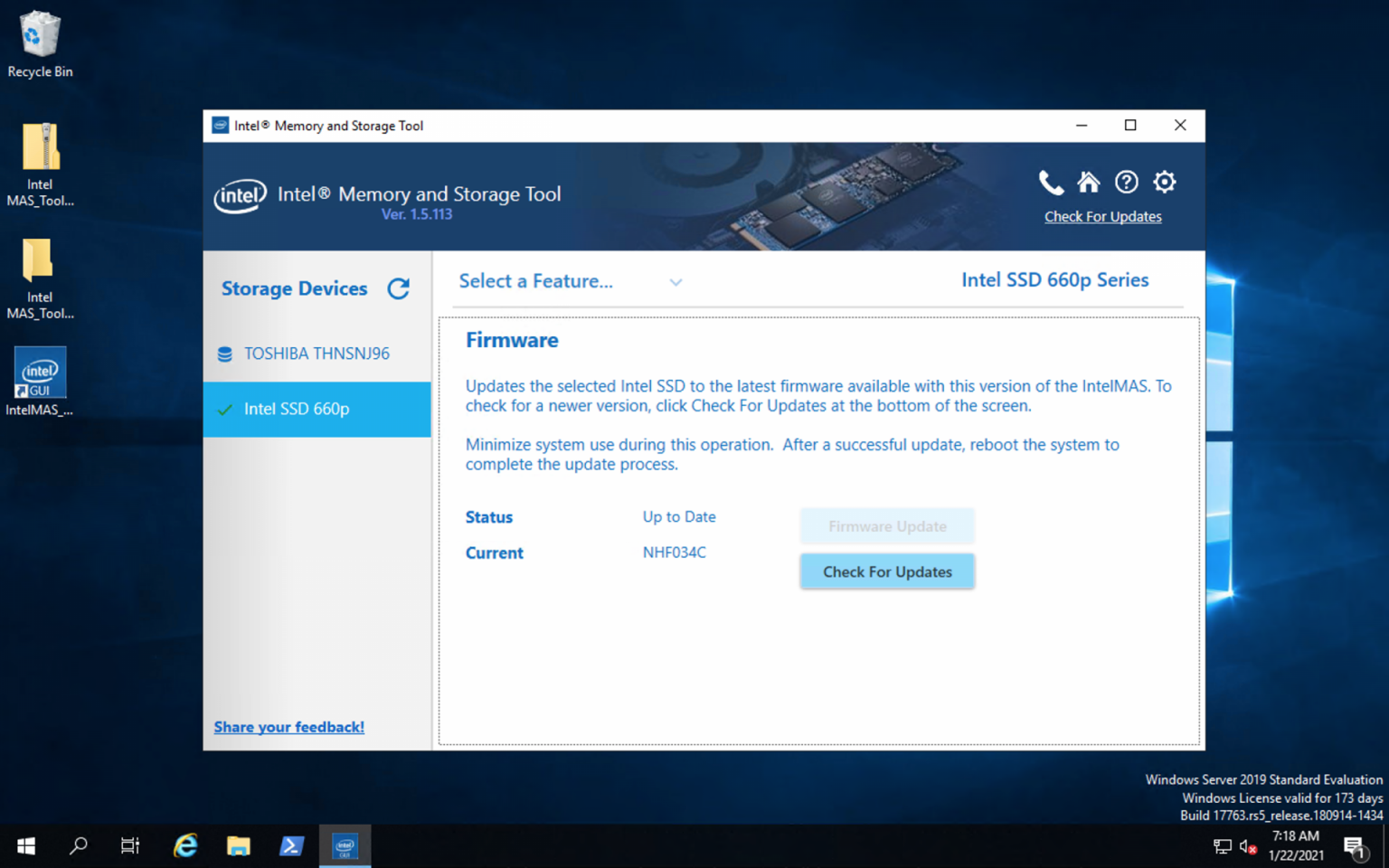The width and height of the screenshot is (1389, 868).
Task: Select Intel SSD 660p device
Action: click(317, 409)
